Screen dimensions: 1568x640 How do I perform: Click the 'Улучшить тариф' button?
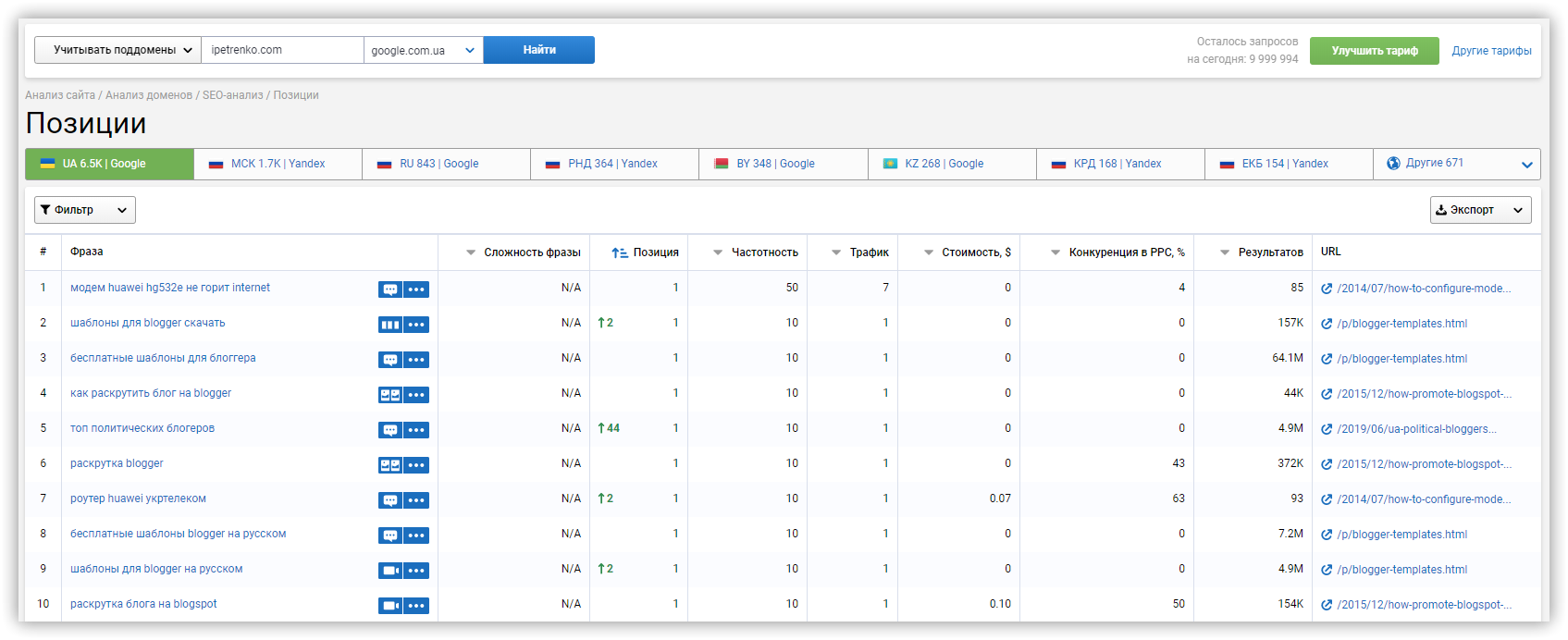(1375, 51)
